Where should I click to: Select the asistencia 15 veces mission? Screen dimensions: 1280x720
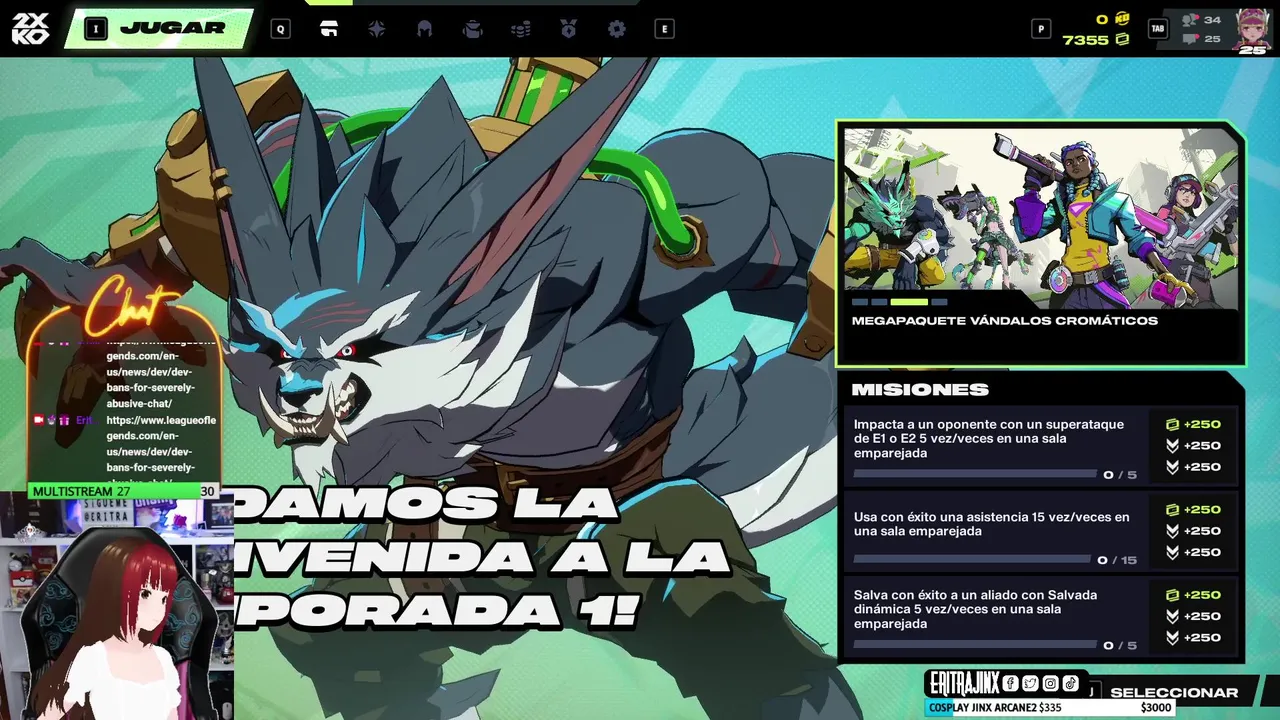(x=1040, y=530)
